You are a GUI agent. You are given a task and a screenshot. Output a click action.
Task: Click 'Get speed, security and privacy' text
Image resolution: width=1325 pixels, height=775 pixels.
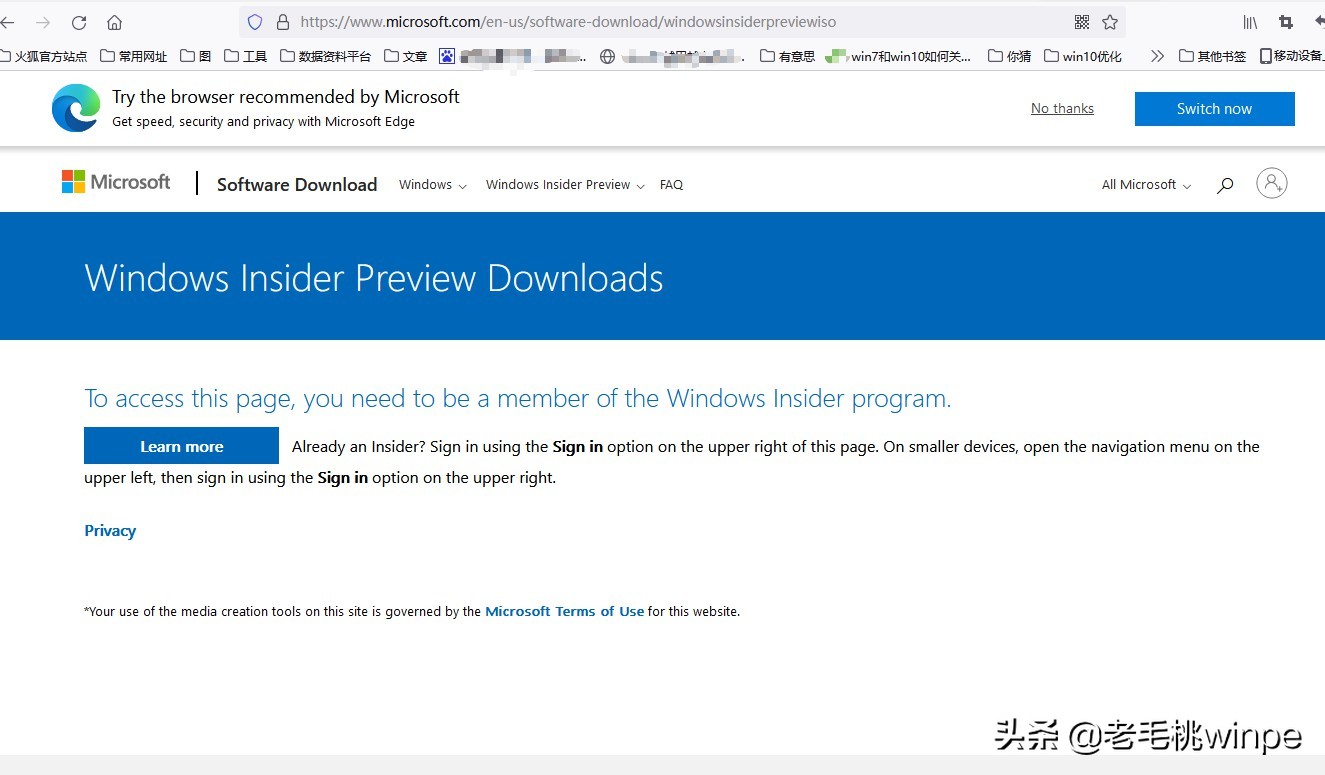[263, 122]
